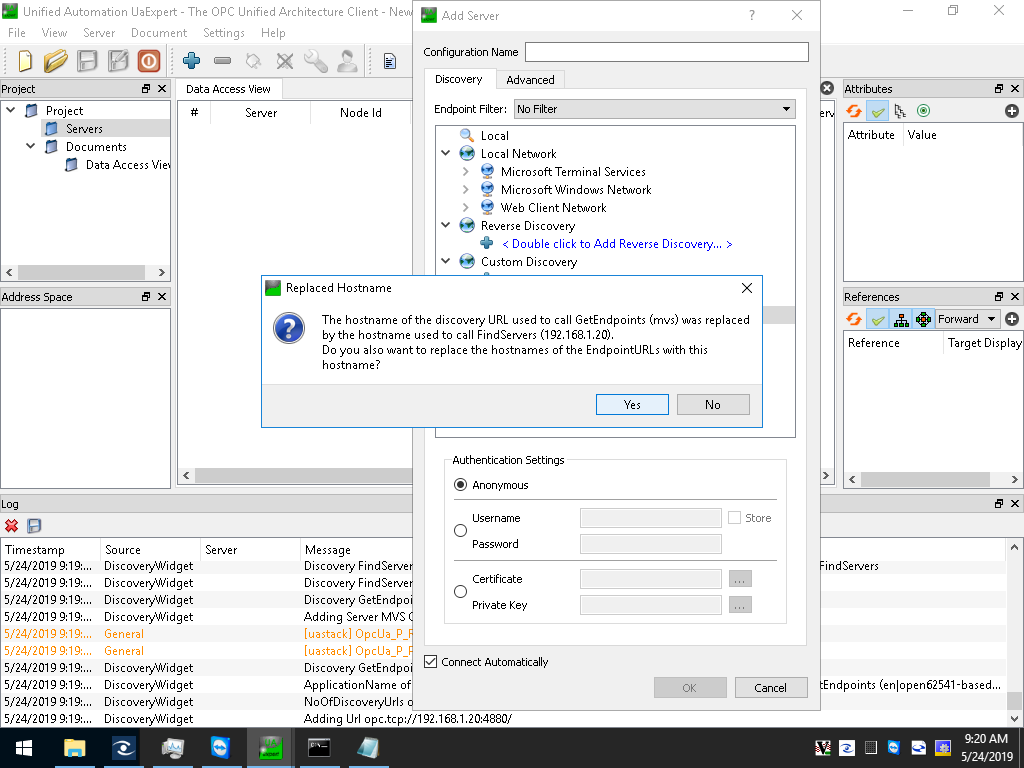The width and height of the screenshot is (1024, 768).
Task: Toggle the hierarchy tree button in References
Action: (x=901, y=319)
